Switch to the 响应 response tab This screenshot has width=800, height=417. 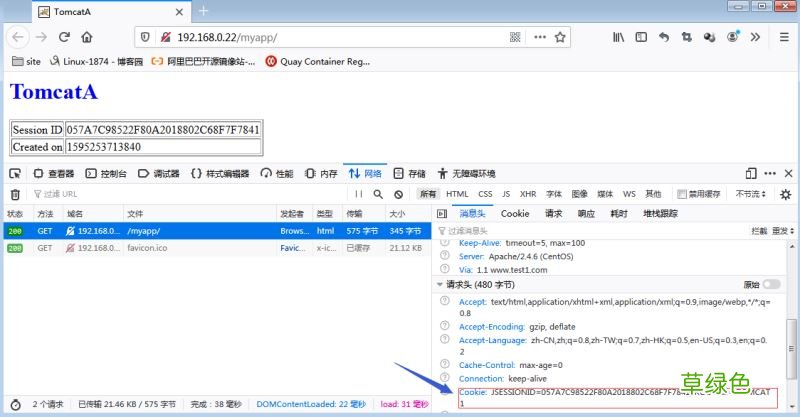(586, 214)
